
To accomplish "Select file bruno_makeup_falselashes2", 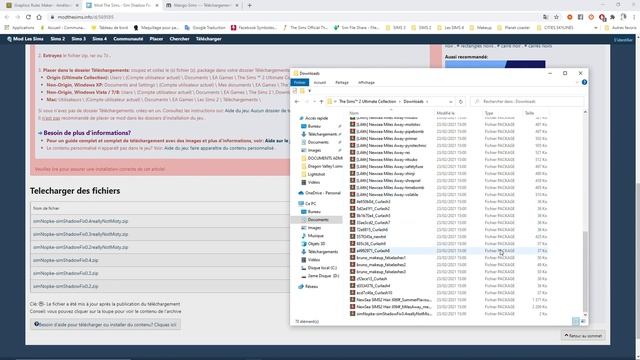I will point(381,265).
